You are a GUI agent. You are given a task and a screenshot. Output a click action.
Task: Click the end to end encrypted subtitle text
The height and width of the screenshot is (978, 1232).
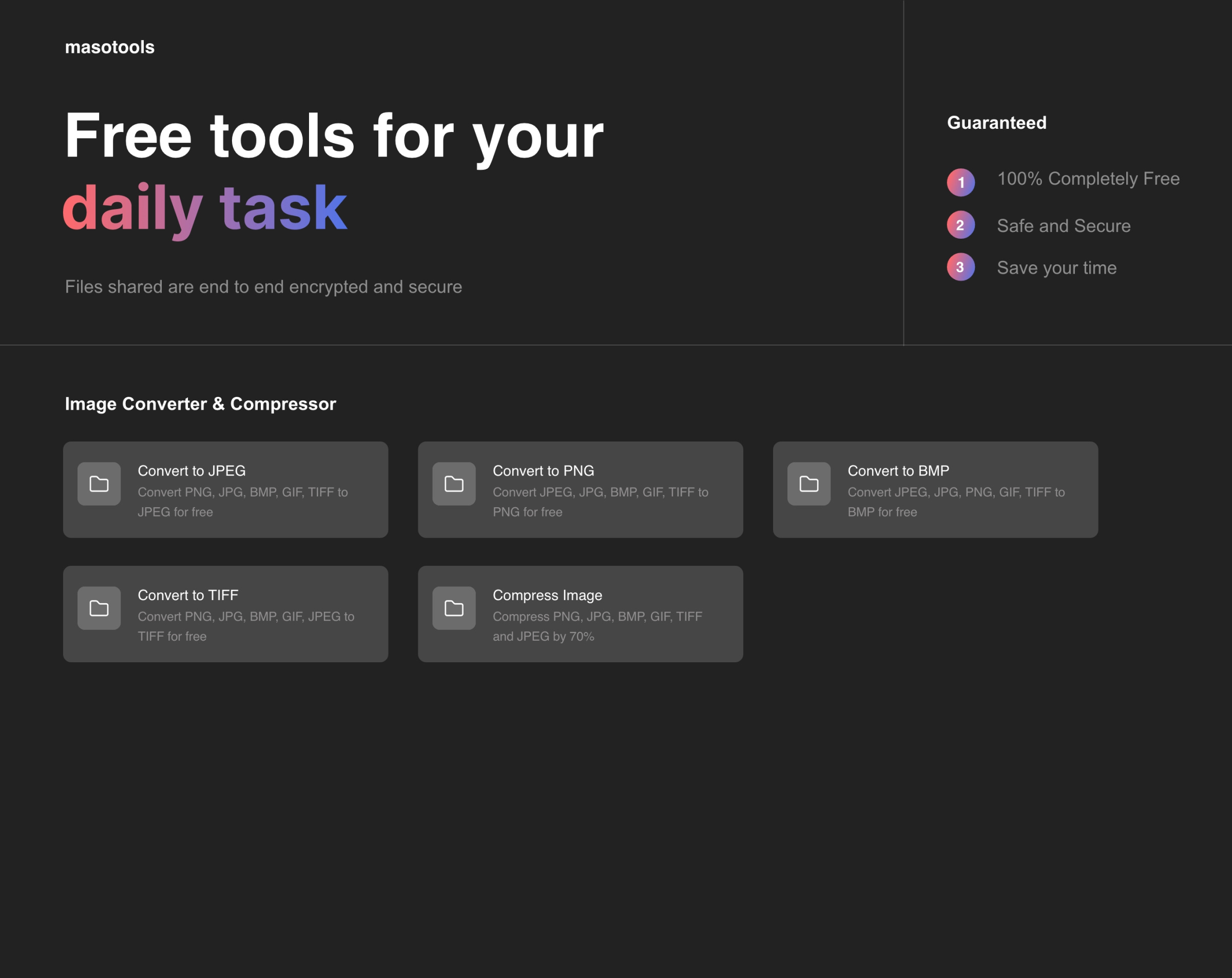point(263,287)
